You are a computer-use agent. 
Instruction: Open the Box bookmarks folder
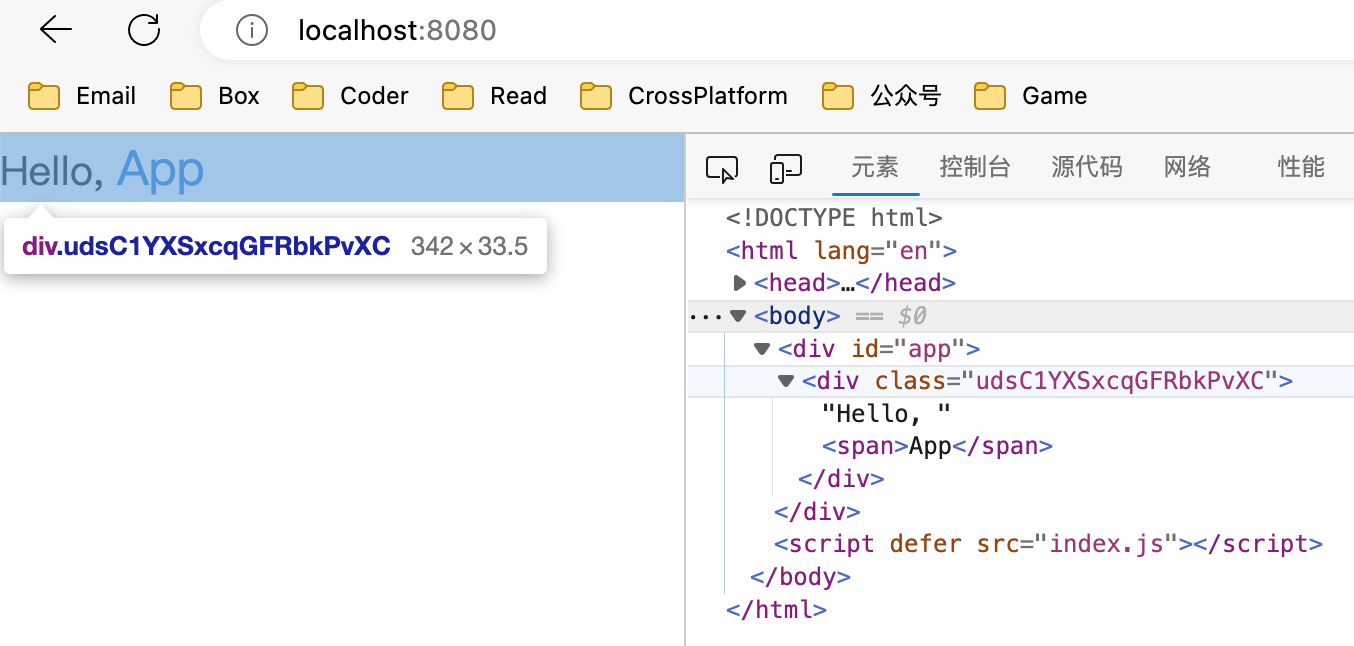[x=215, y=96]
